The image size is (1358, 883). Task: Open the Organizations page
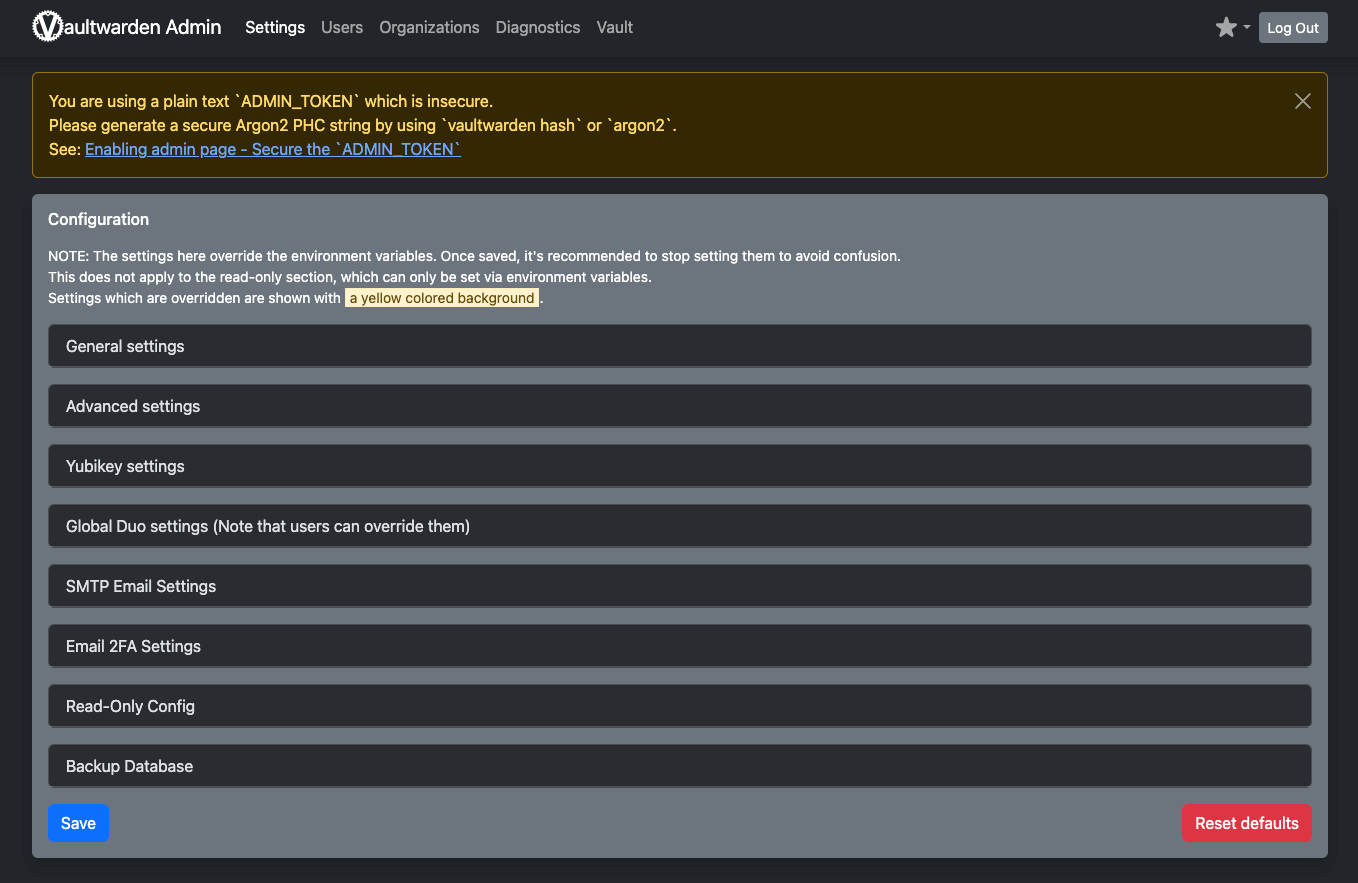(429, 27)
